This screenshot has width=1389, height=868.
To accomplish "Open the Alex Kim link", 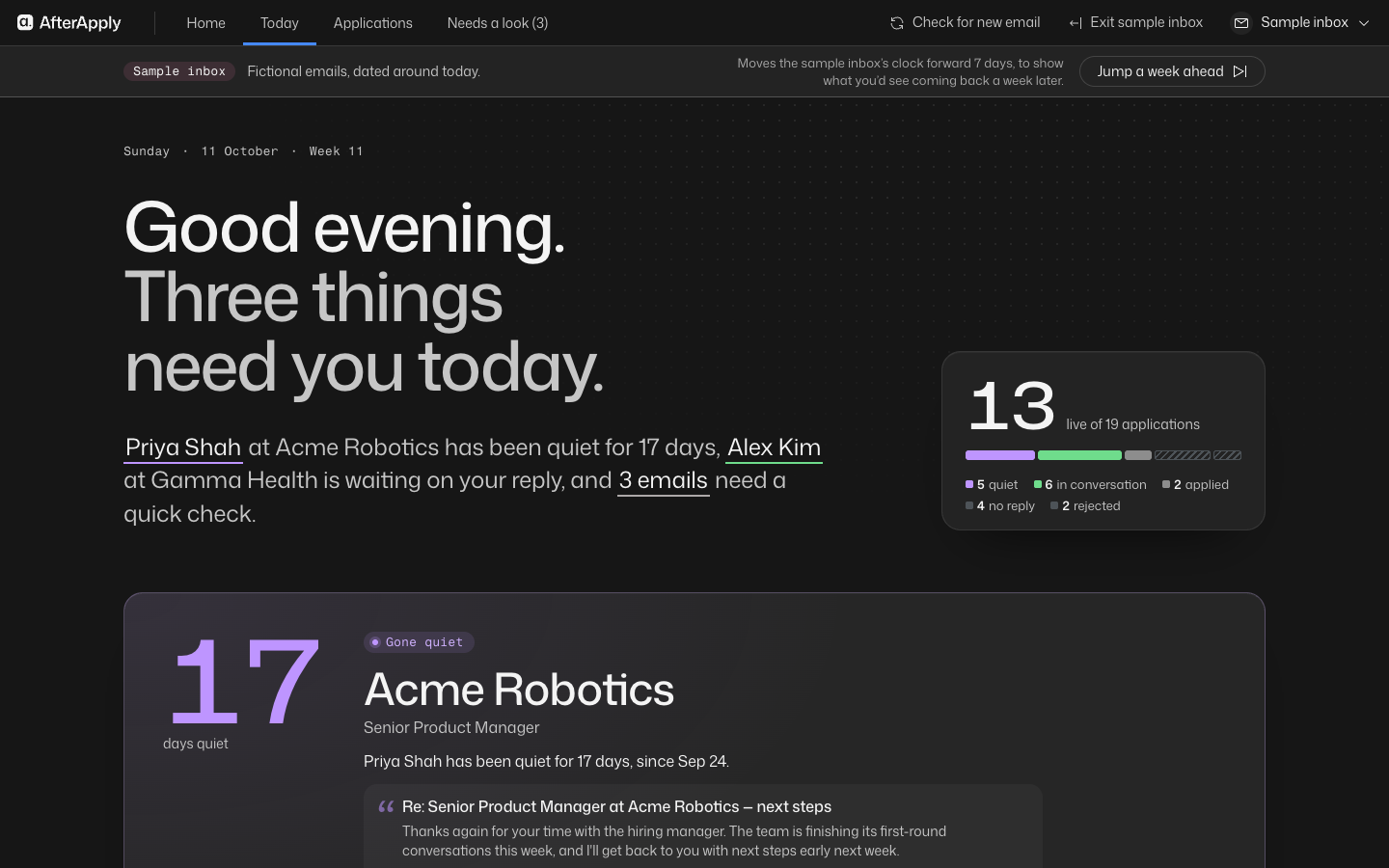I will pos(775,448).
